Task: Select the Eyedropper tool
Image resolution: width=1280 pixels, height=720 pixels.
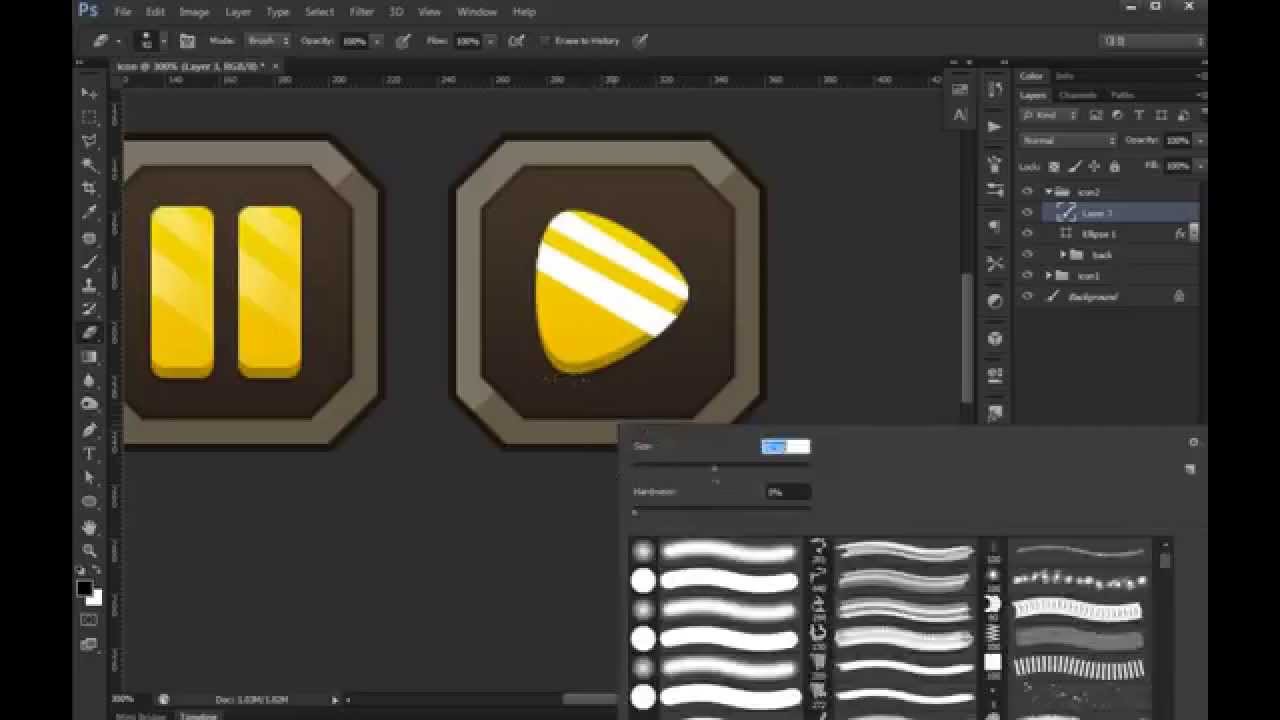Action: pos(90,213)
